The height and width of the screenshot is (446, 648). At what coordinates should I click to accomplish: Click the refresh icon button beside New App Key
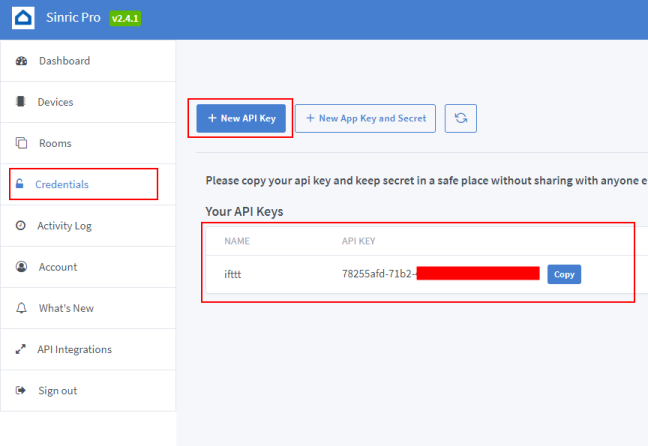460,118
